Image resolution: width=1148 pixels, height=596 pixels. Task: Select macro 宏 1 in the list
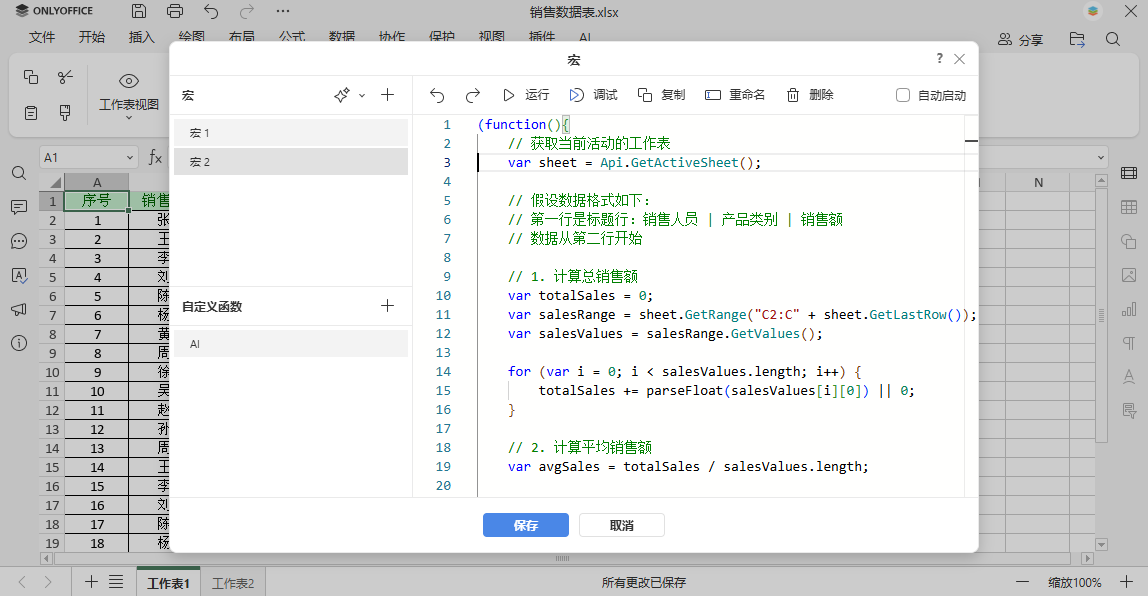pyautogui.click(x=291, y=133)
